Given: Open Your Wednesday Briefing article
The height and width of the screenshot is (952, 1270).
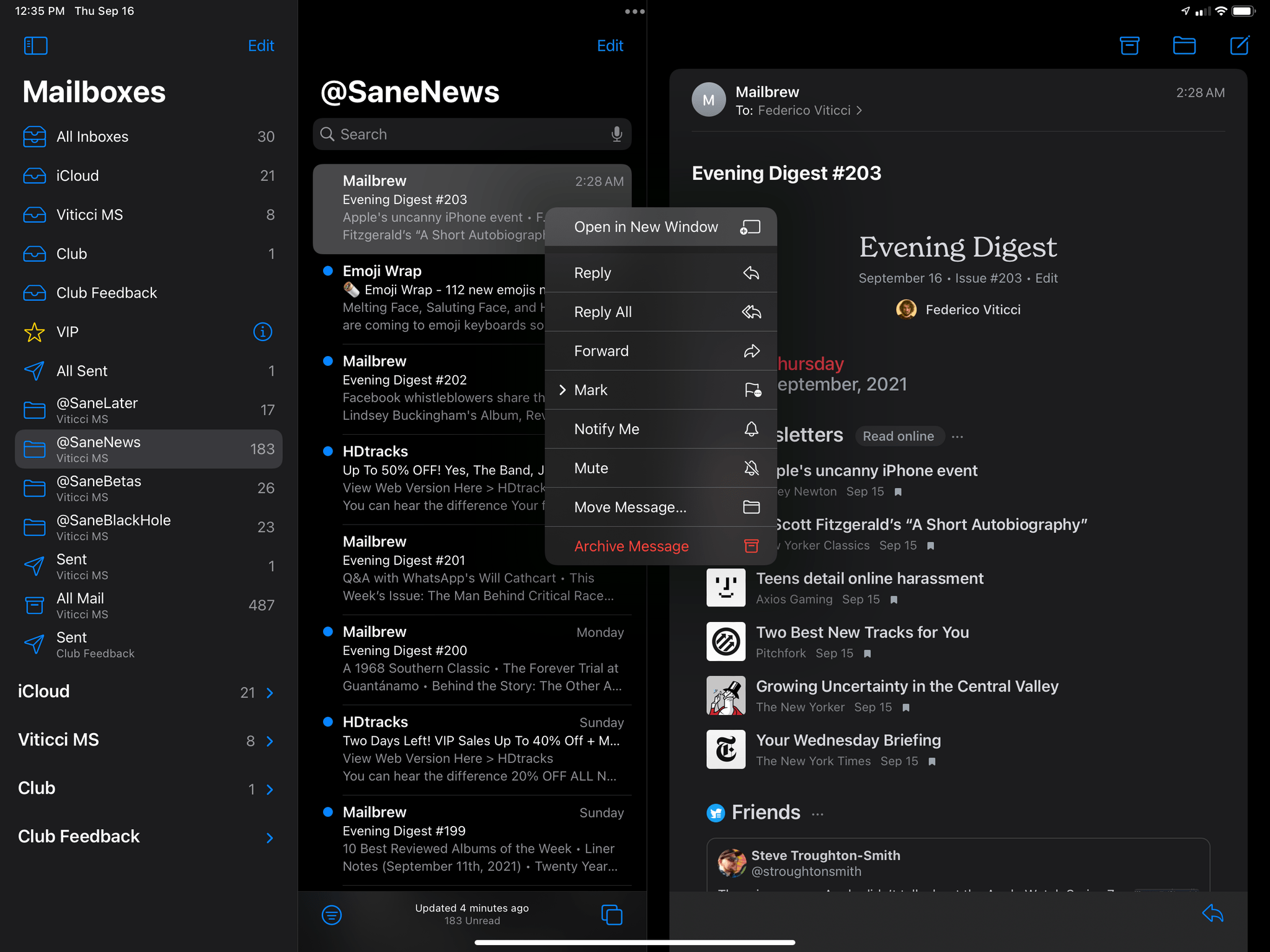Looking at the screenshot, I should click(848, 741).
